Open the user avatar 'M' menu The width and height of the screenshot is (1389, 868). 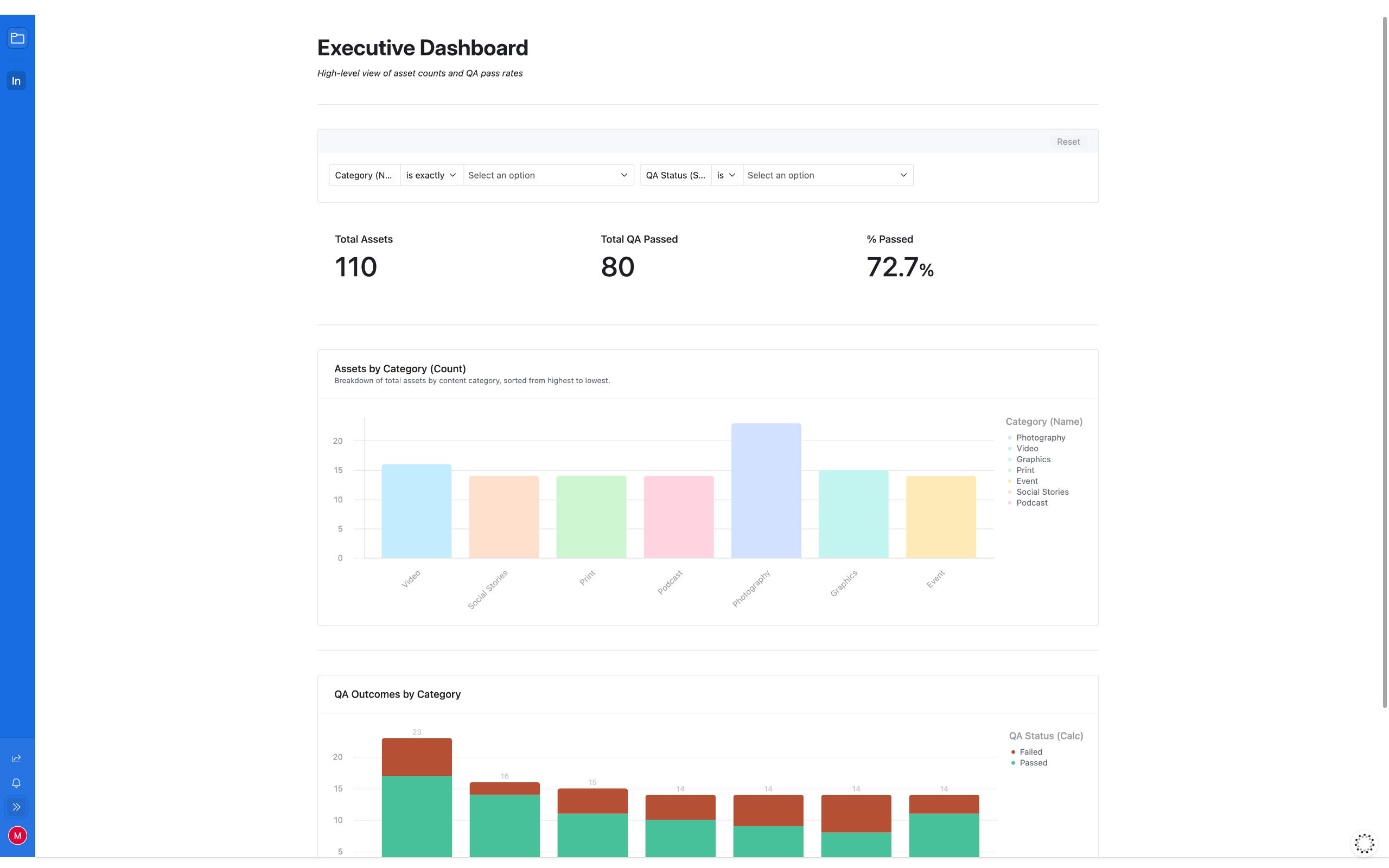tap(17, 835)
